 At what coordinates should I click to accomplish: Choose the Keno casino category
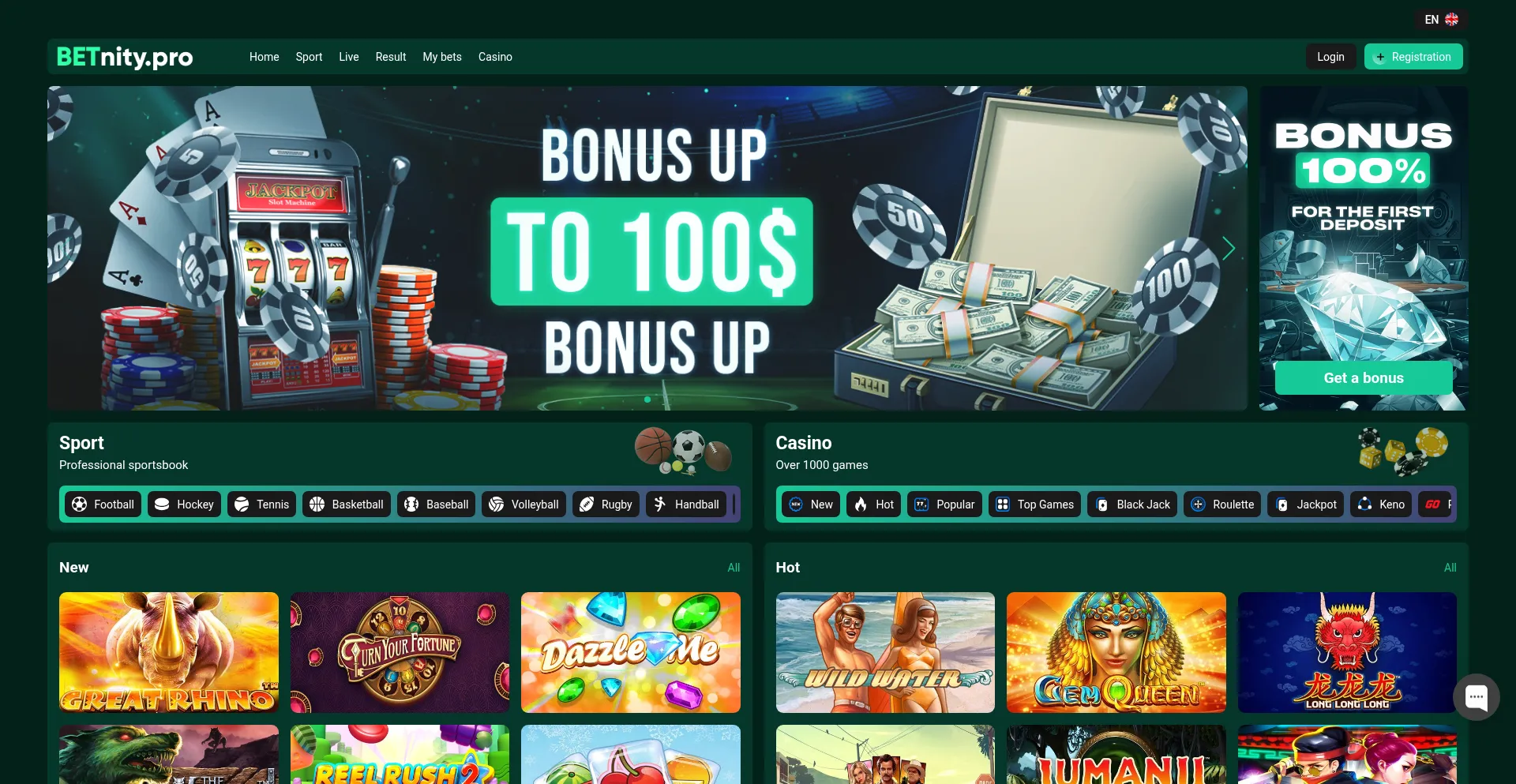click(x=1381, y=505)
